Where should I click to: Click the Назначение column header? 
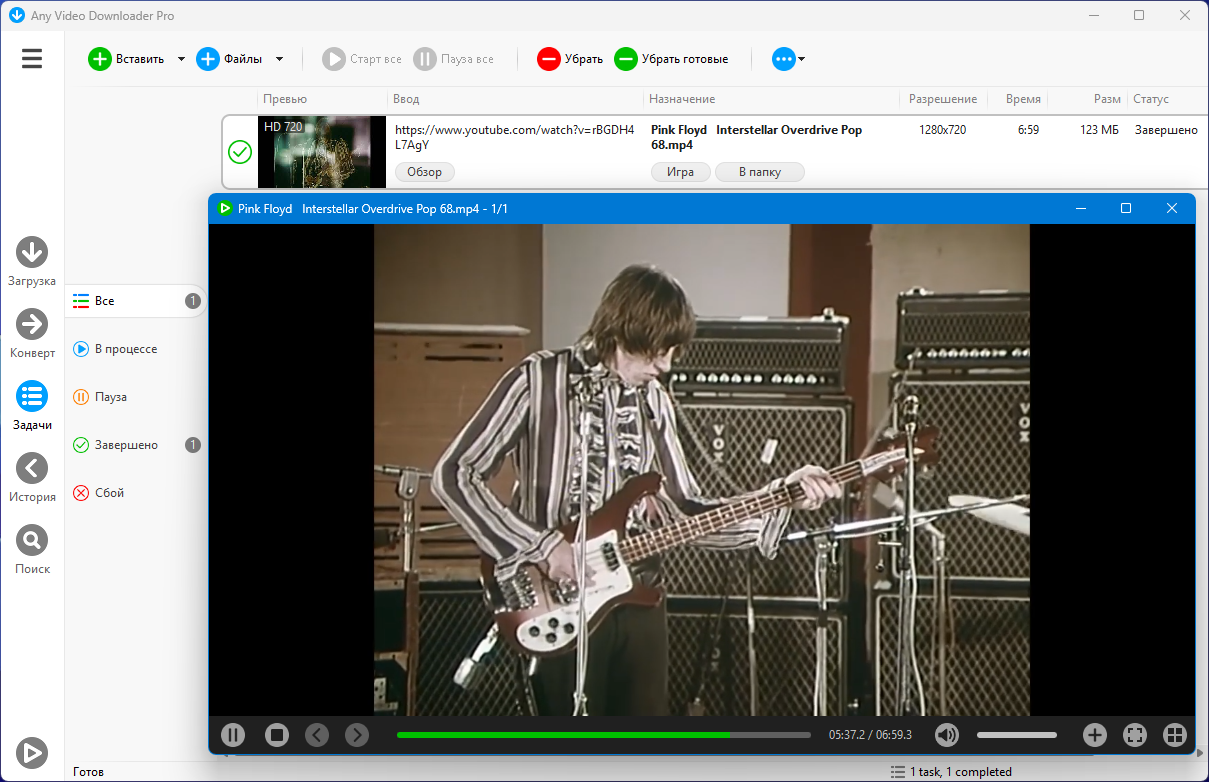682,99
